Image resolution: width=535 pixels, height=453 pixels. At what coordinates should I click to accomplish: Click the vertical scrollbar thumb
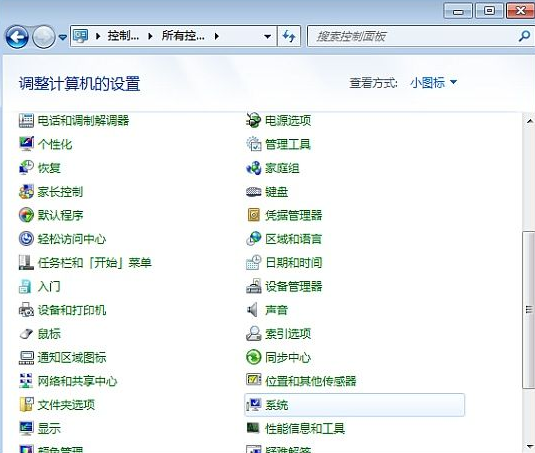529,309
